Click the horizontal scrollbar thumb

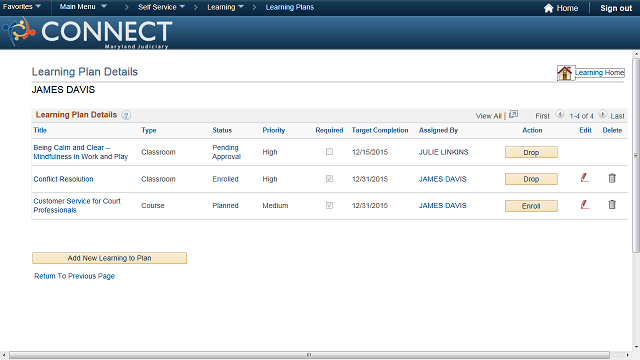tap(309, 355)
